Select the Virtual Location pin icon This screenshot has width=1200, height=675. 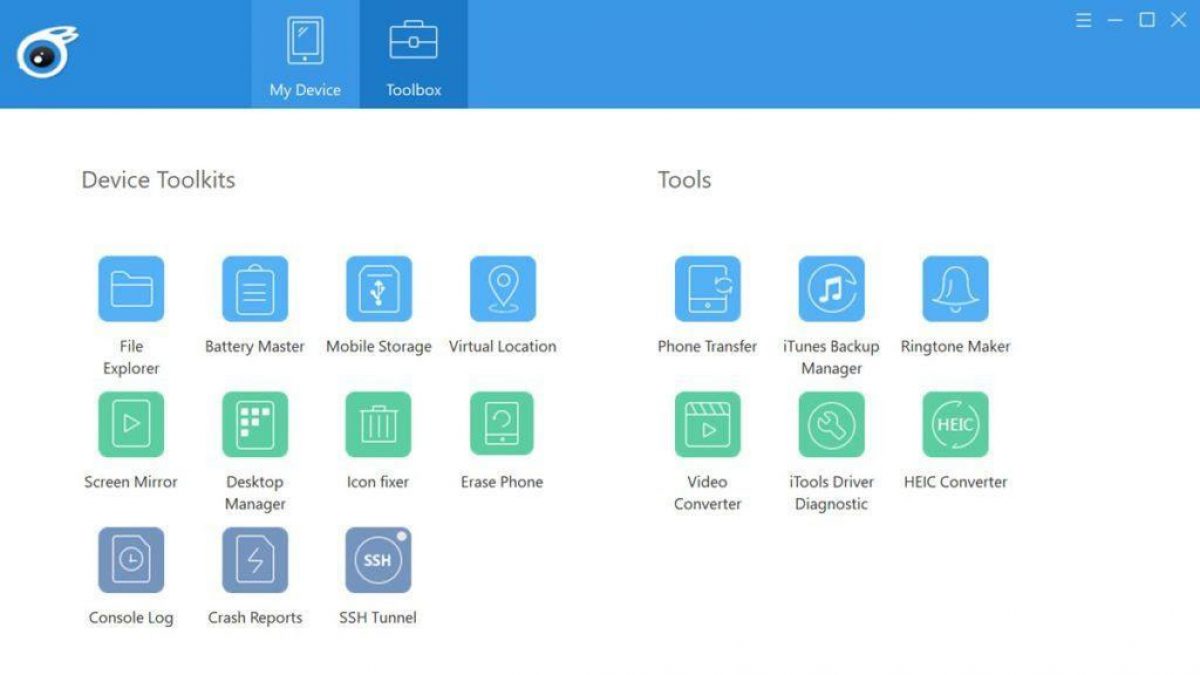[503, 289]
